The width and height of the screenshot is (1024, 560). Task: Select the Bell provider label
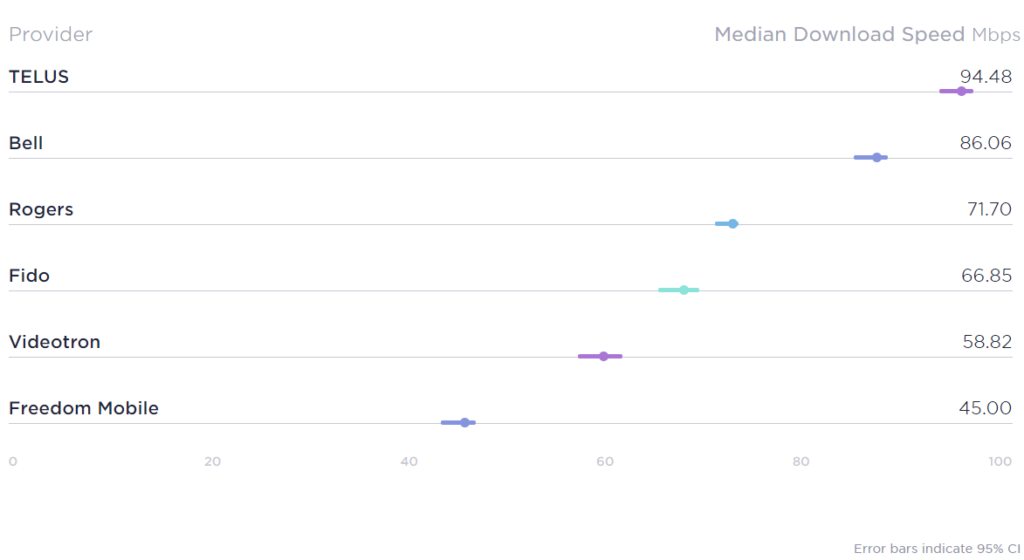coord(25,143)
